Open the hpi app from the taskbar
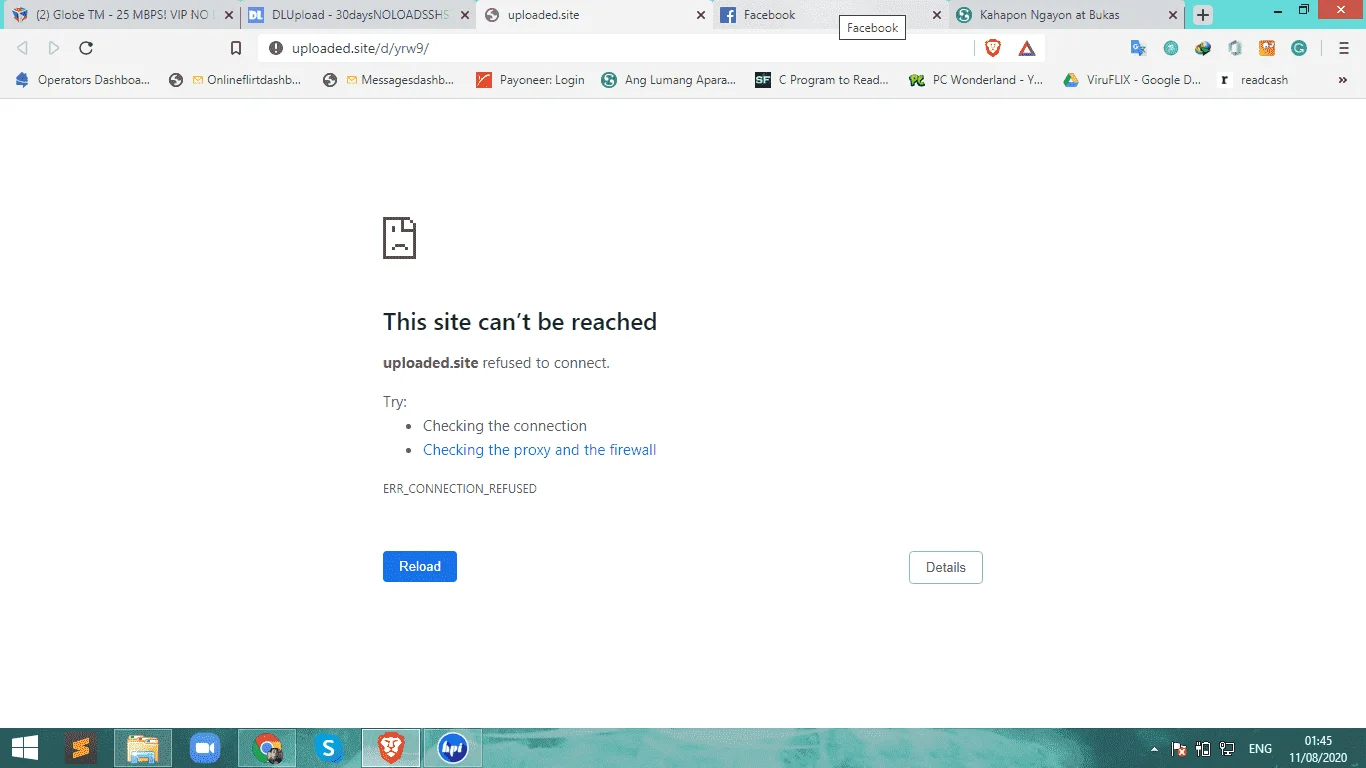 coord(453,748)
